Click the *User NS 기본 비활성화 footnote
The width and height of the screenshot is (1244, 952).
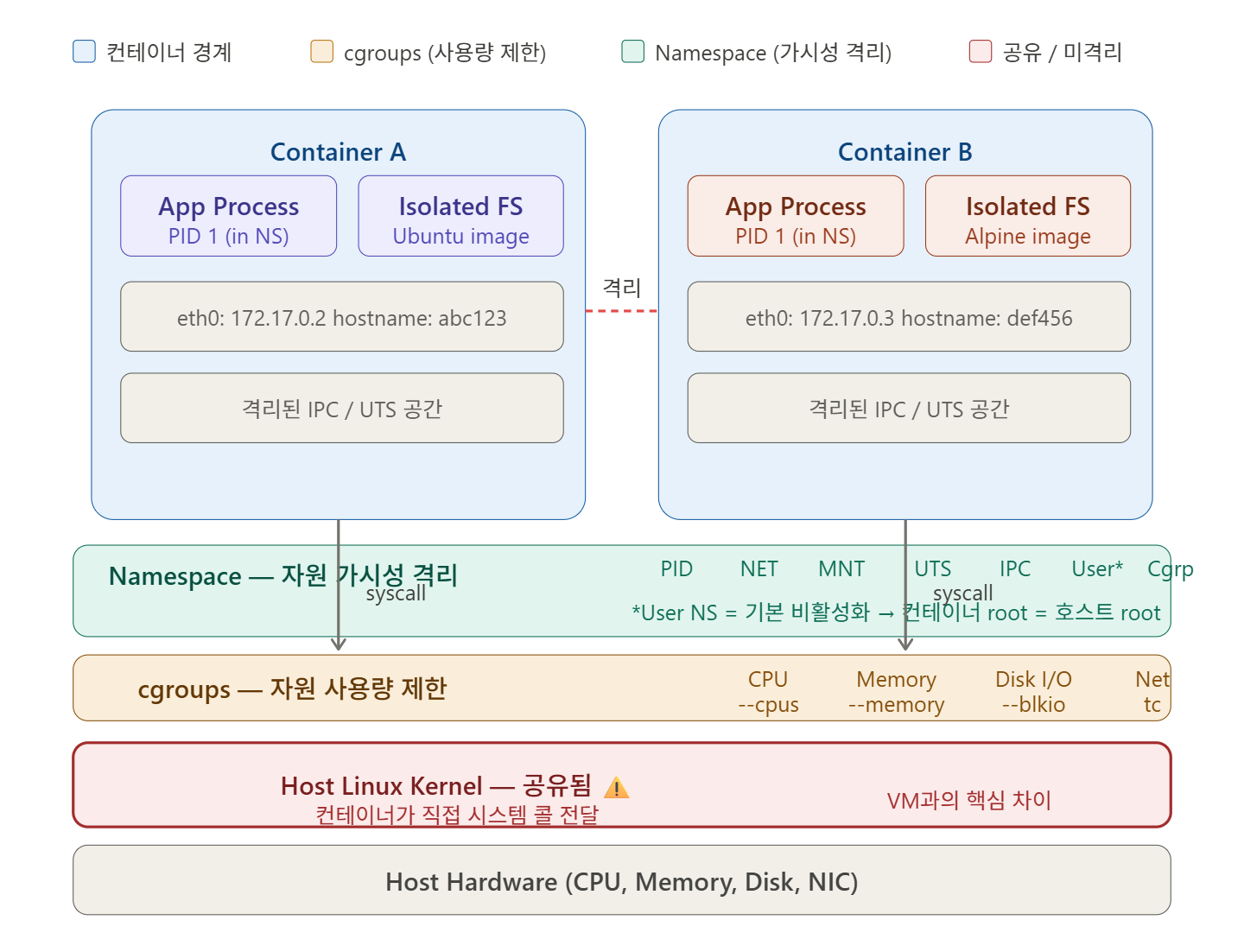coord(896,612)
